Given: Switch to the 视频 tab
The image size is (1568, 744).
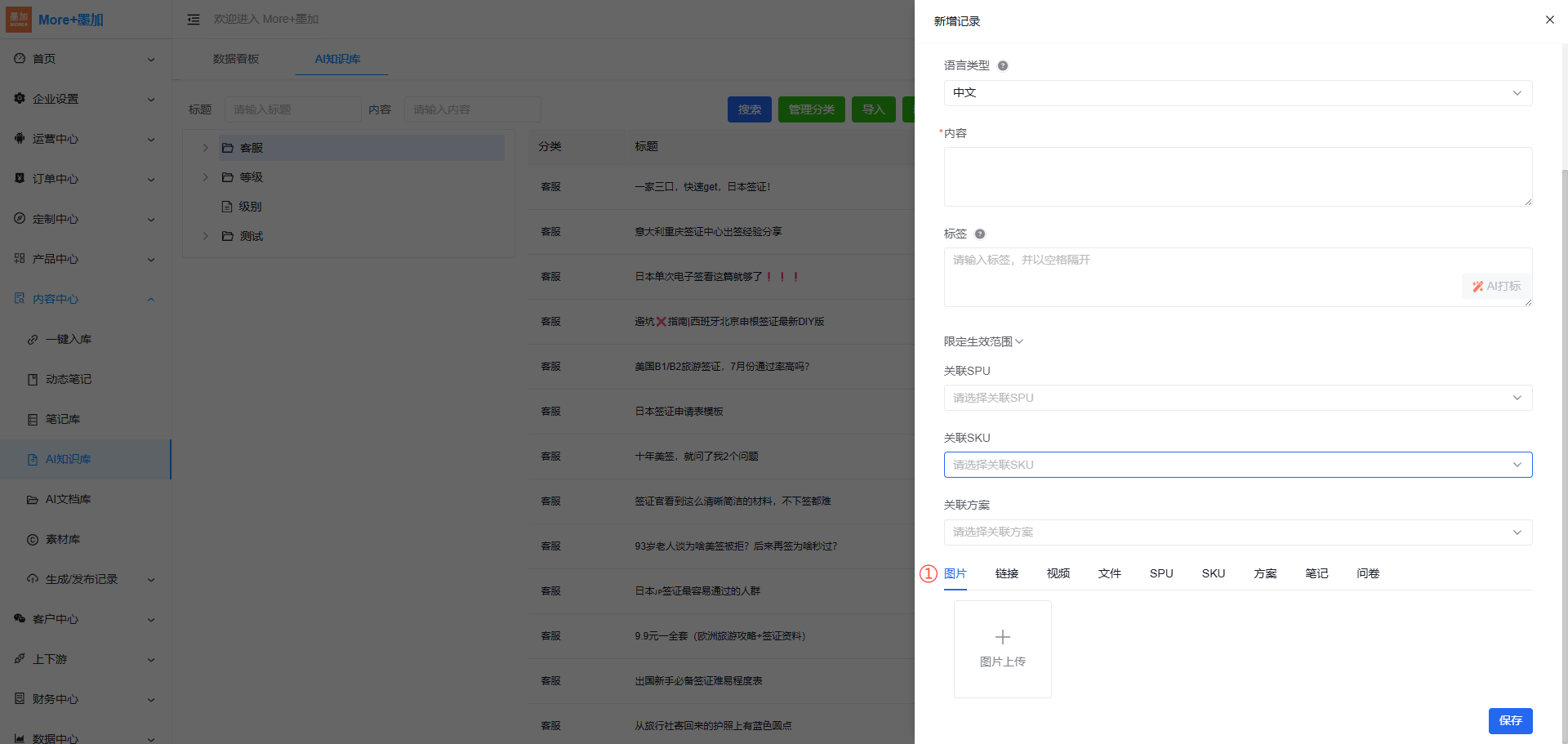Looking at the screenshot, I should [1058, 573].
